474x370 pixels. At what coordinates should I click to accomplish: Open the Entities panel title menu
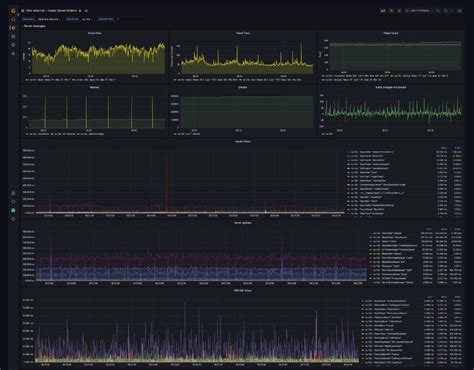(x=243, y=87)
